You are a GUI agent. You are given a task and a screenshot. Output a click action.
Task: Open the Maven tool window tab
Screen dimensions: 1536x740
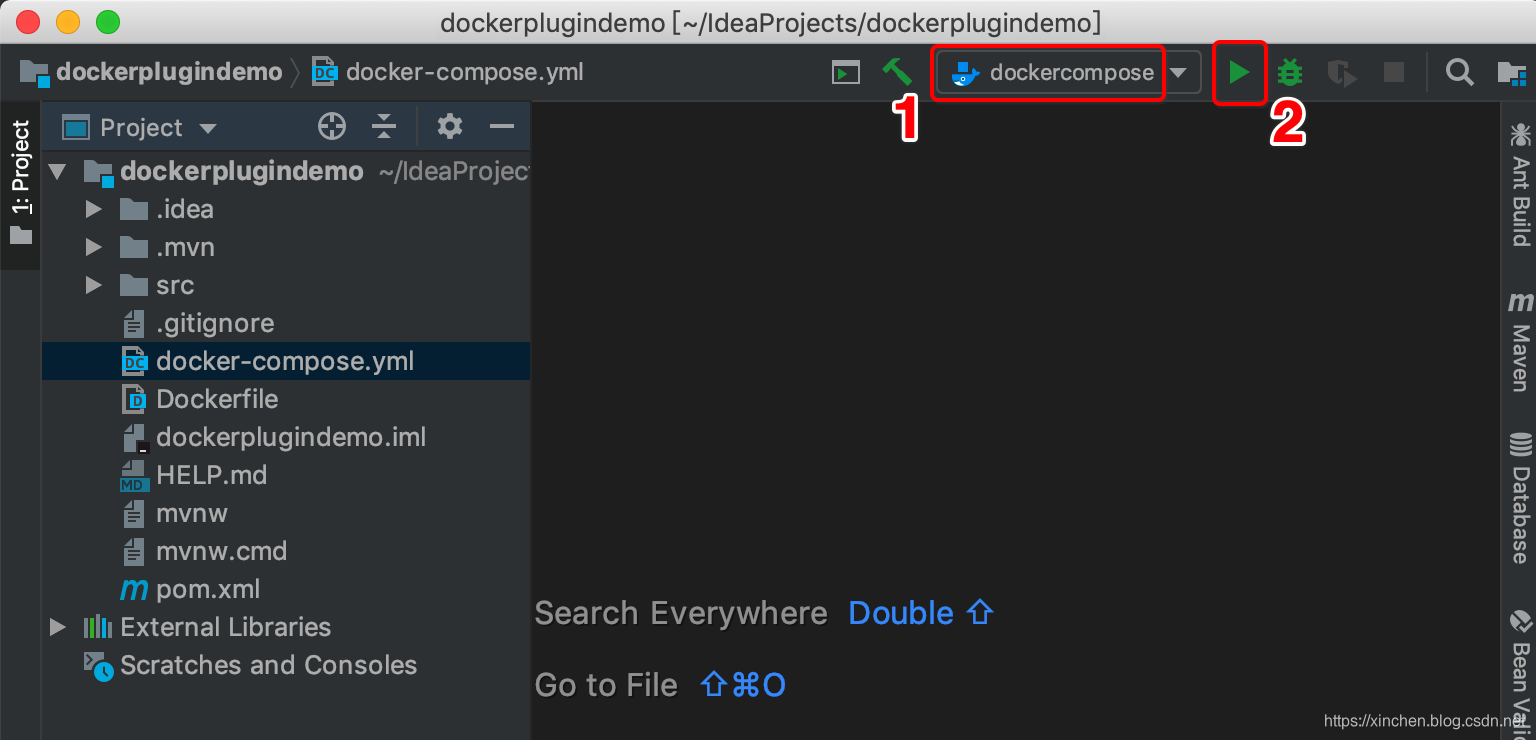pyautogui.click(x=1520, y=343)
